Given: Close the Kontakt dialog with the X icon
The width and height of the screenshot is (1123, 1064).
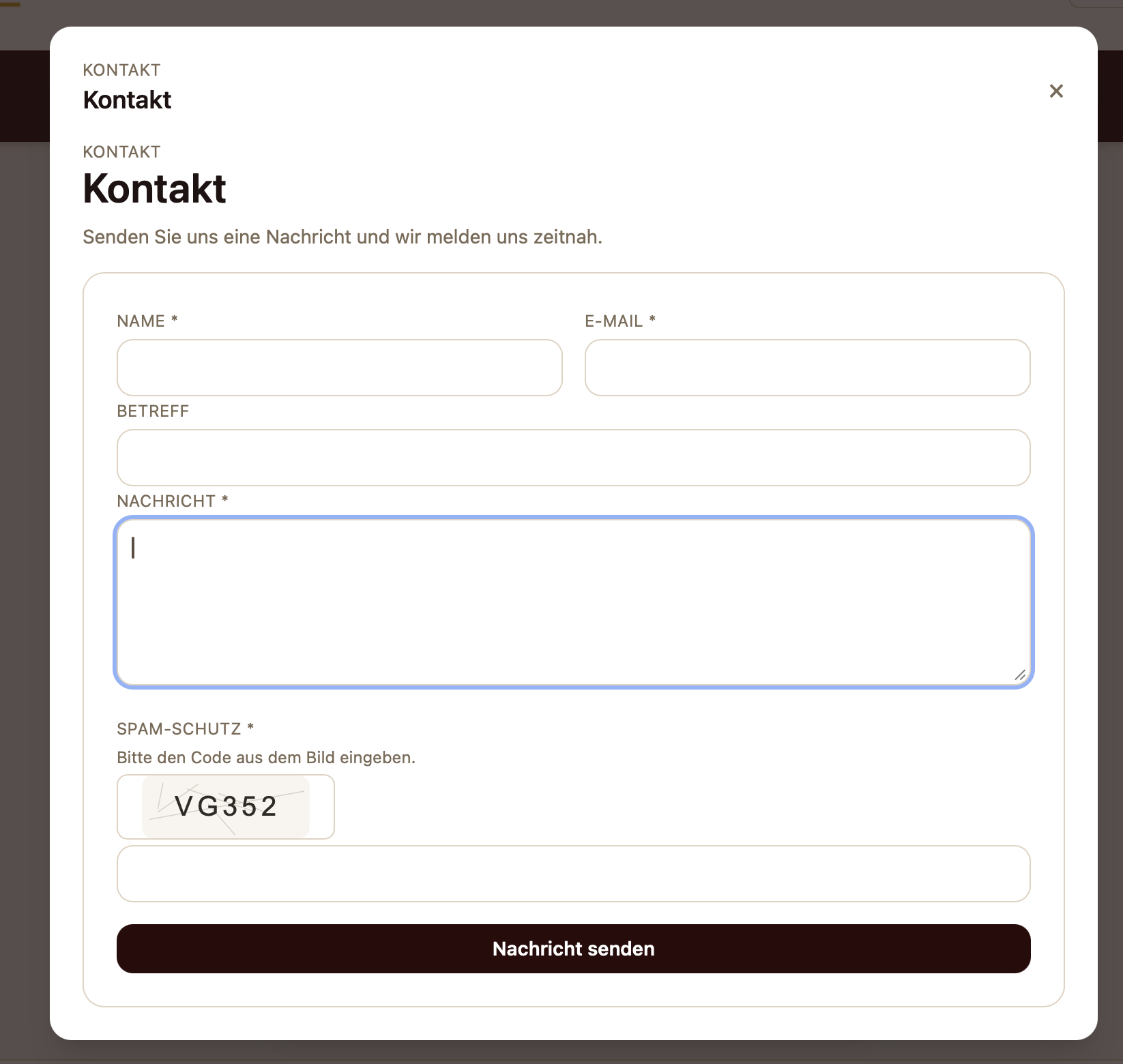Looking at the screenshot, I should pyautogui.click(x=1056, y=91).
